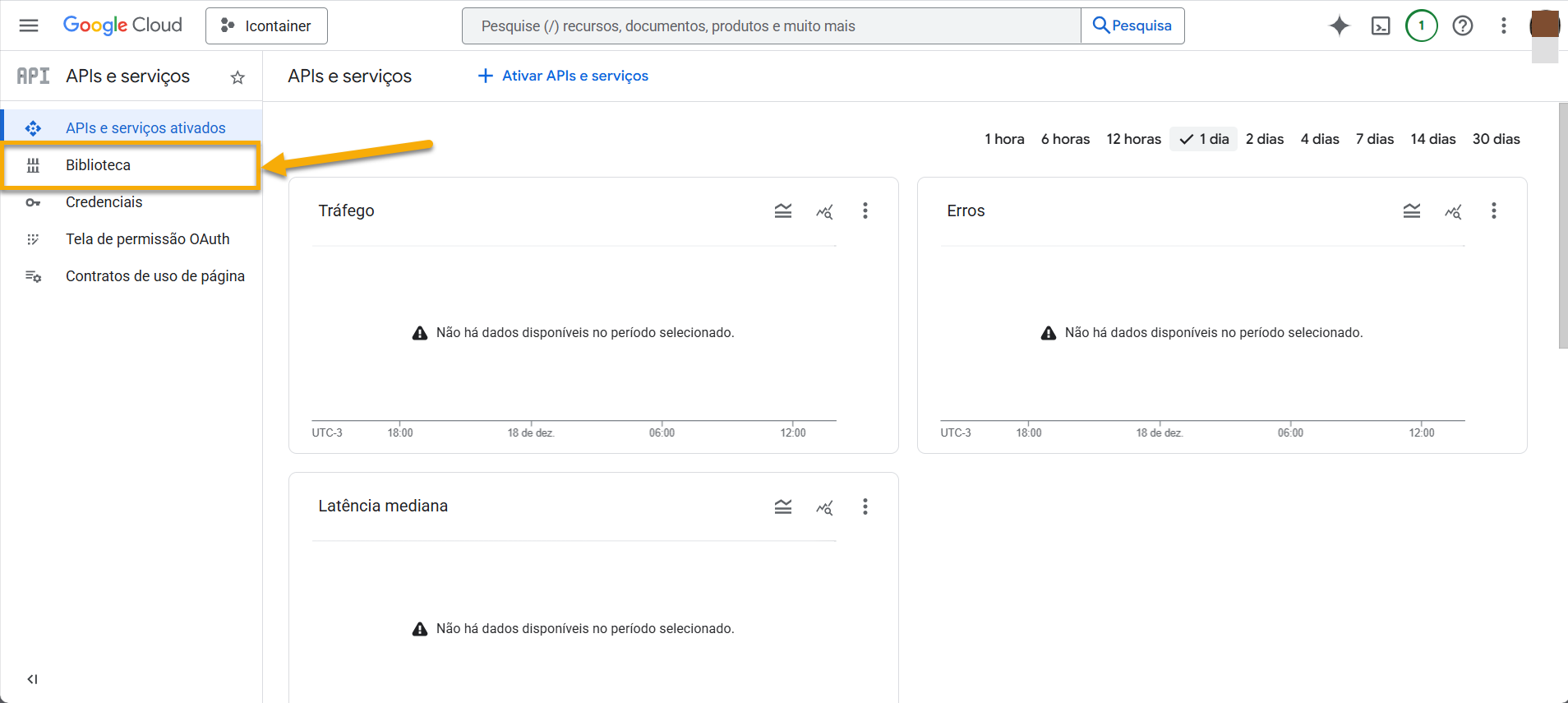Open the Gemini AI assistant sparkle icon
The image size is (1568, 703).
pos(1340,25)
